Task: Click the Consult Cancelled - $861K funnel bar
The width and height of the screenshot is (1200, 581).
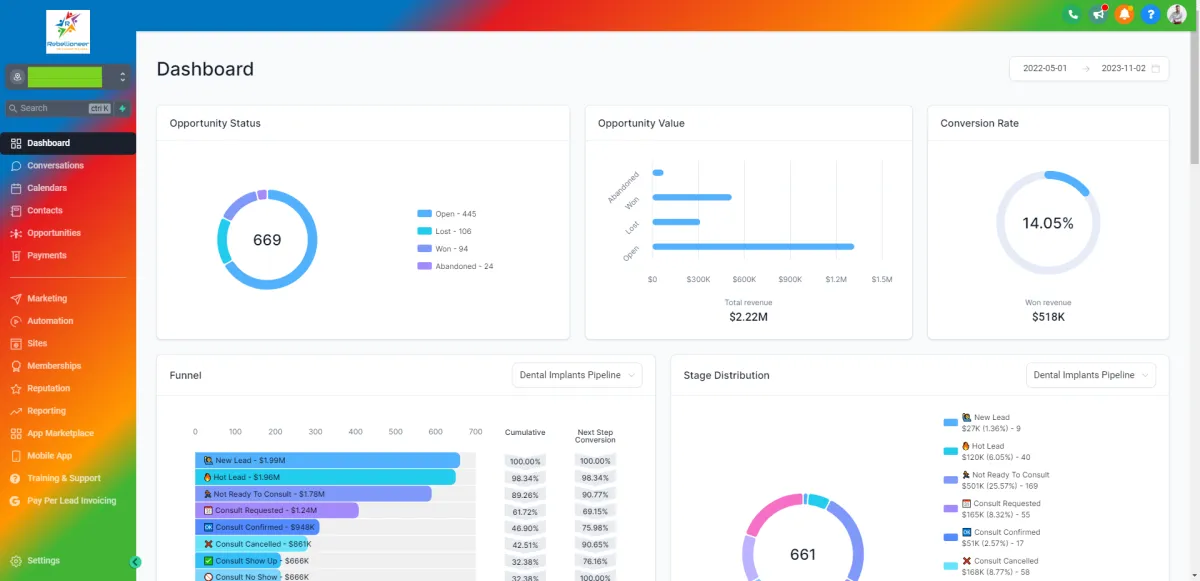Action: (x=251, y=544)
